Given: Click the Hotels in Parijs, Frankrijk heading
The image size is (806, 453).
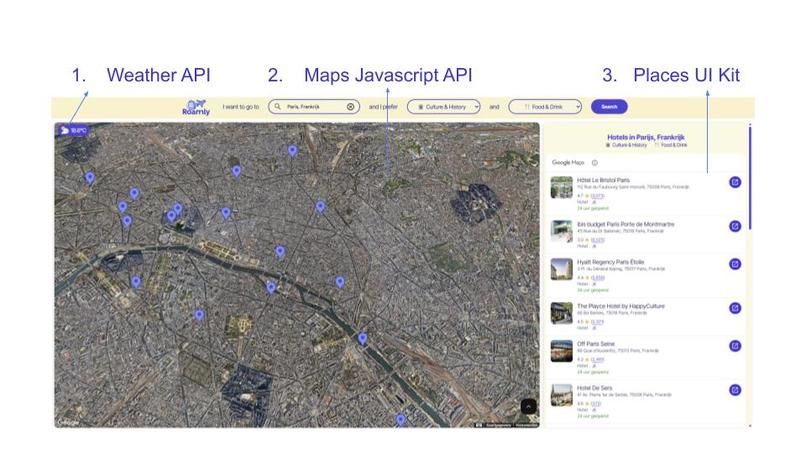Looking at the screenshot, I should click(x=646, y=137).
